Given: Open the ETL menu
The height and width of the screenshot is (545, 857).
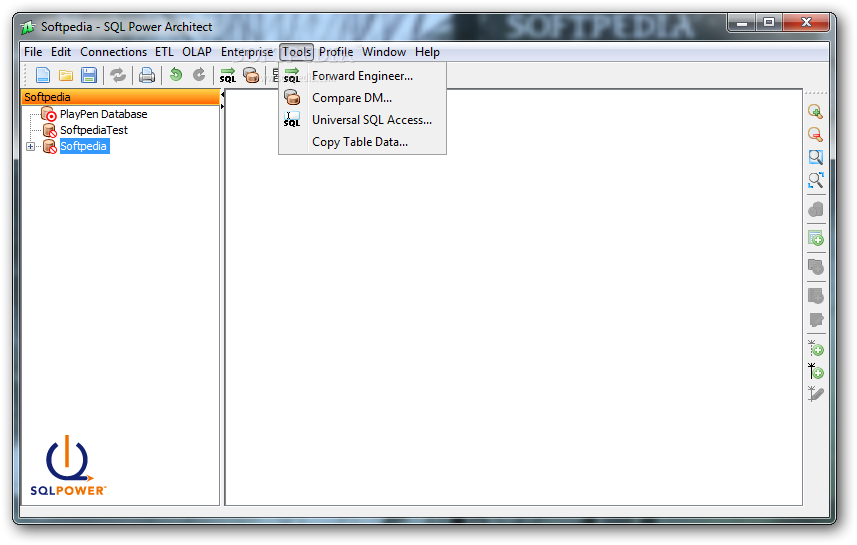Looking at the screenshot, I should click(x=164, y=52).
